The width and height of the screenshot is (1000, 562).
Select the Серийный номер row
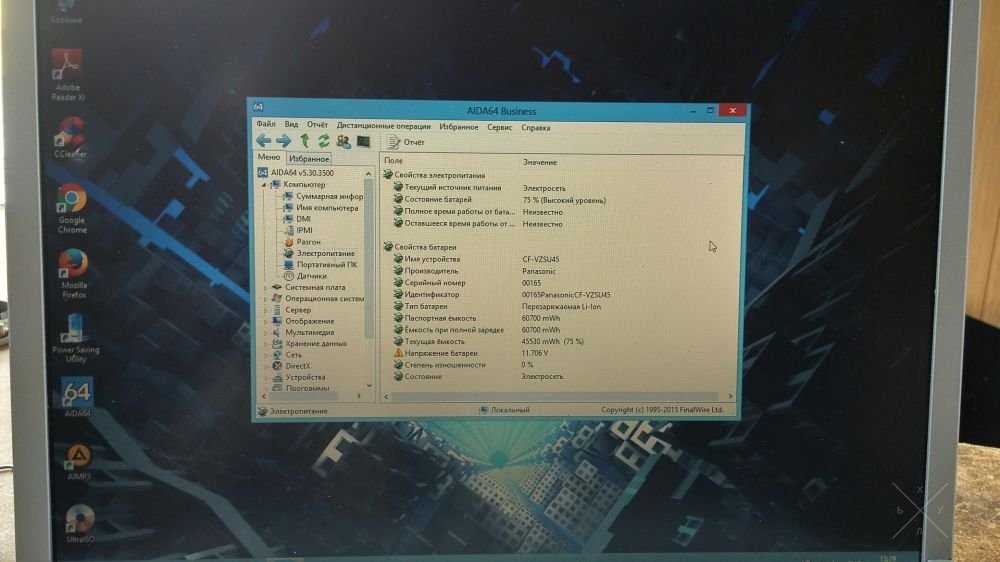467,283
